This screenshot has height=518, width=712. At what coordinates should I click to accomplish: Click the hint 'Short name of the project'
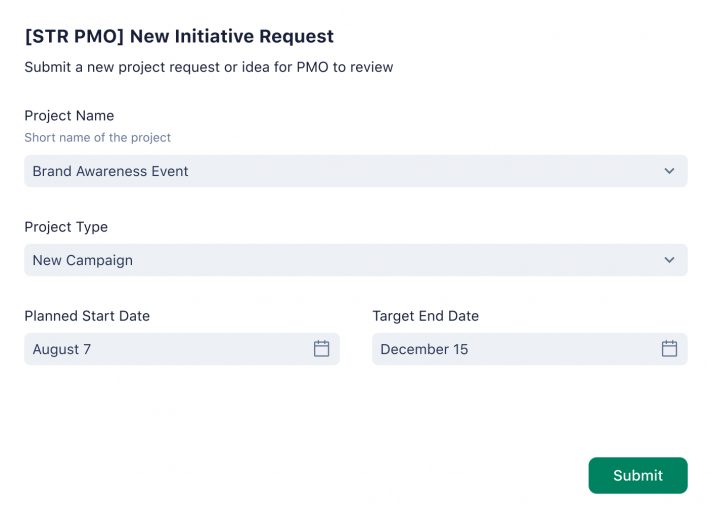(x=98, y=137)
